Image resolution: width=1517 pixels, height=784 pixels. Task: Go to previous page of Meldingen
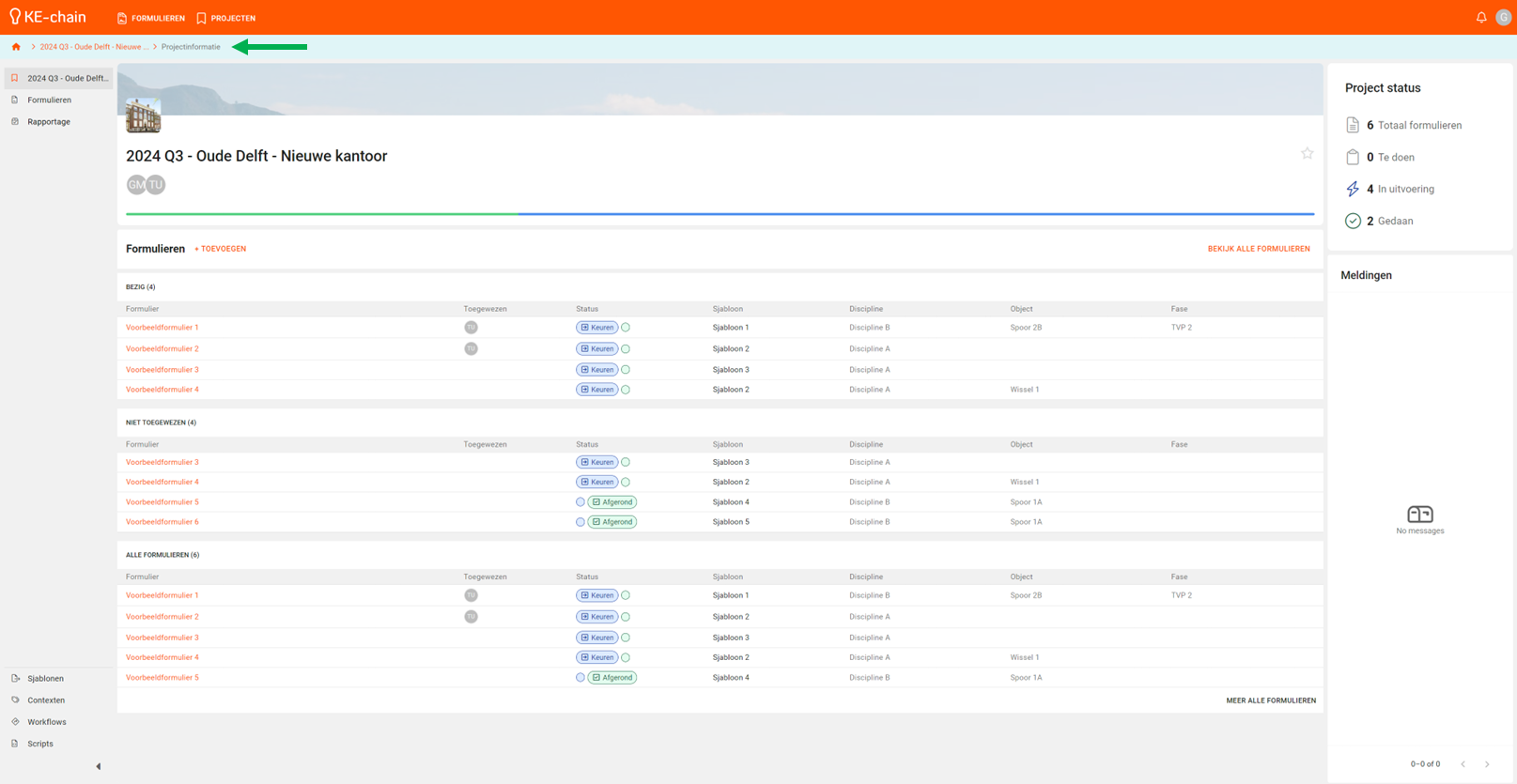[x=1463, y=764]
